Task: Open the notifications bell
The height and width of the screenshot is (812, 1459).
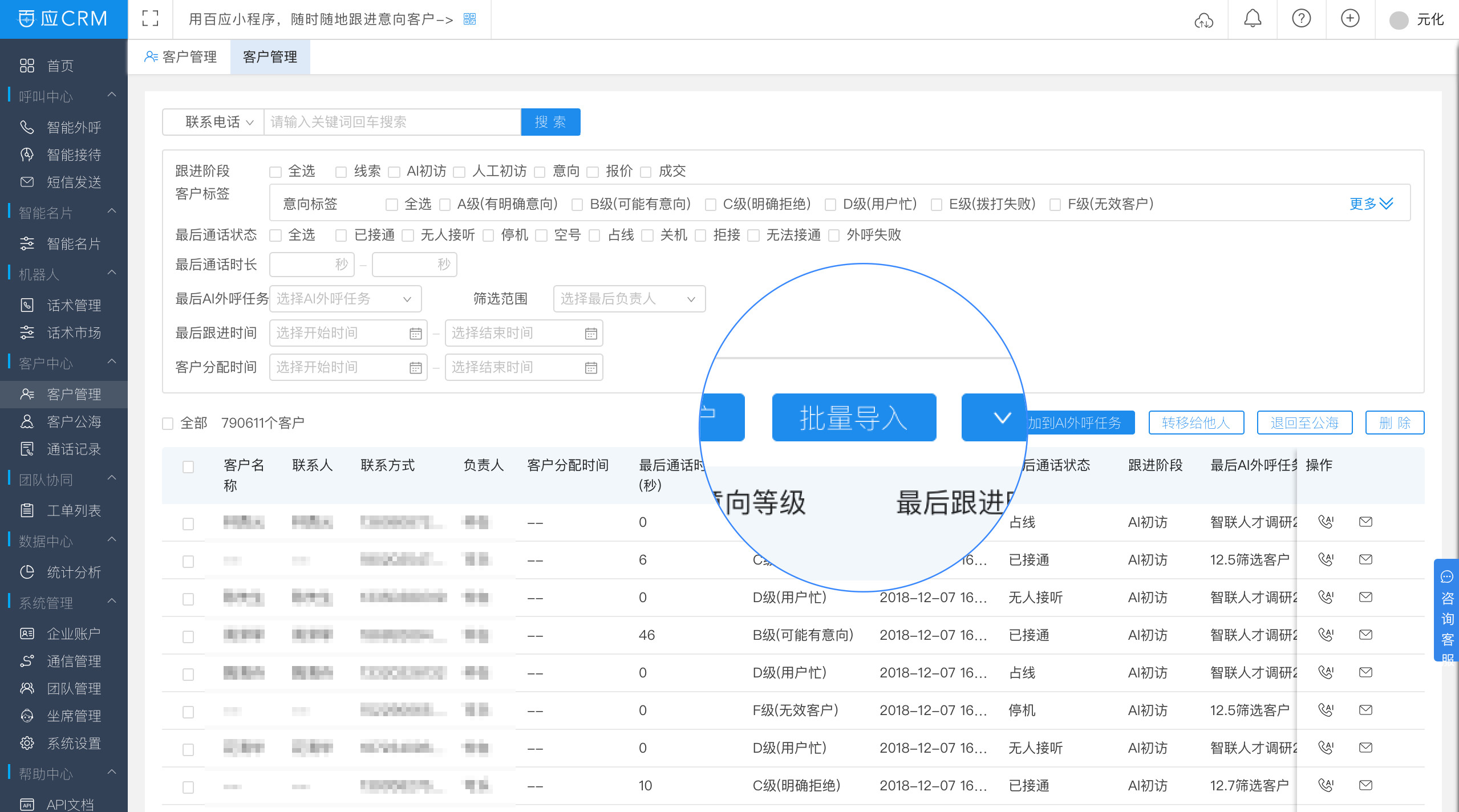Action: (1253, 19)
